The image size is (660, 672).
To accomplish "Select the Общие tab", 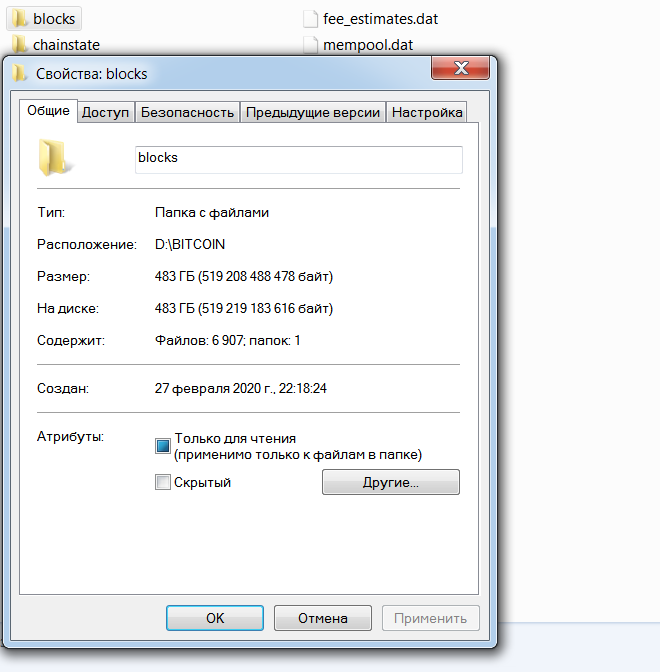I will click(x=48, y=111).
